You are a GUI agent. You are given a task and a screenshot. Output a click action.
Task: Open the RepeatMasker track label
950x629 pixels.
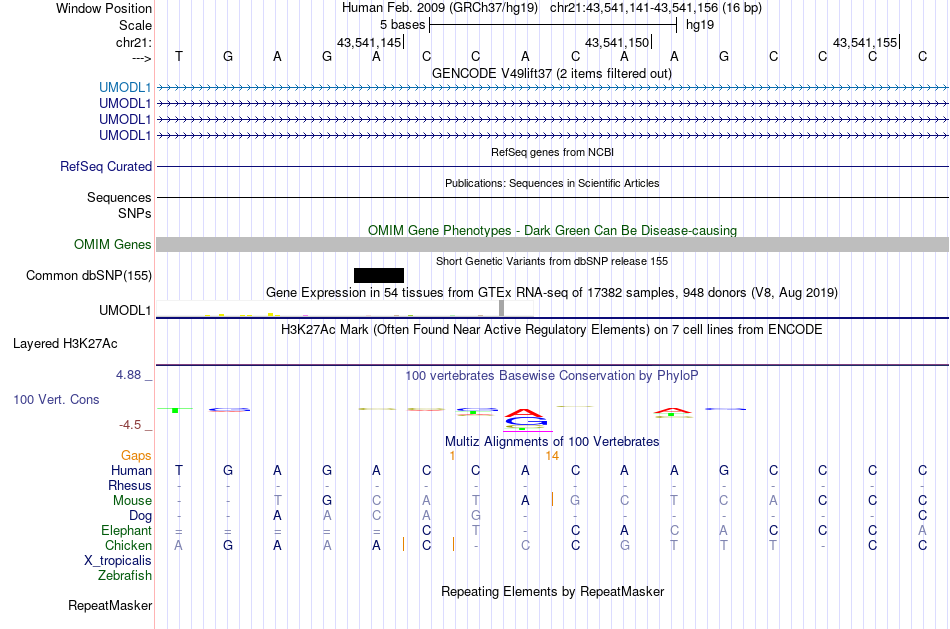110,605
